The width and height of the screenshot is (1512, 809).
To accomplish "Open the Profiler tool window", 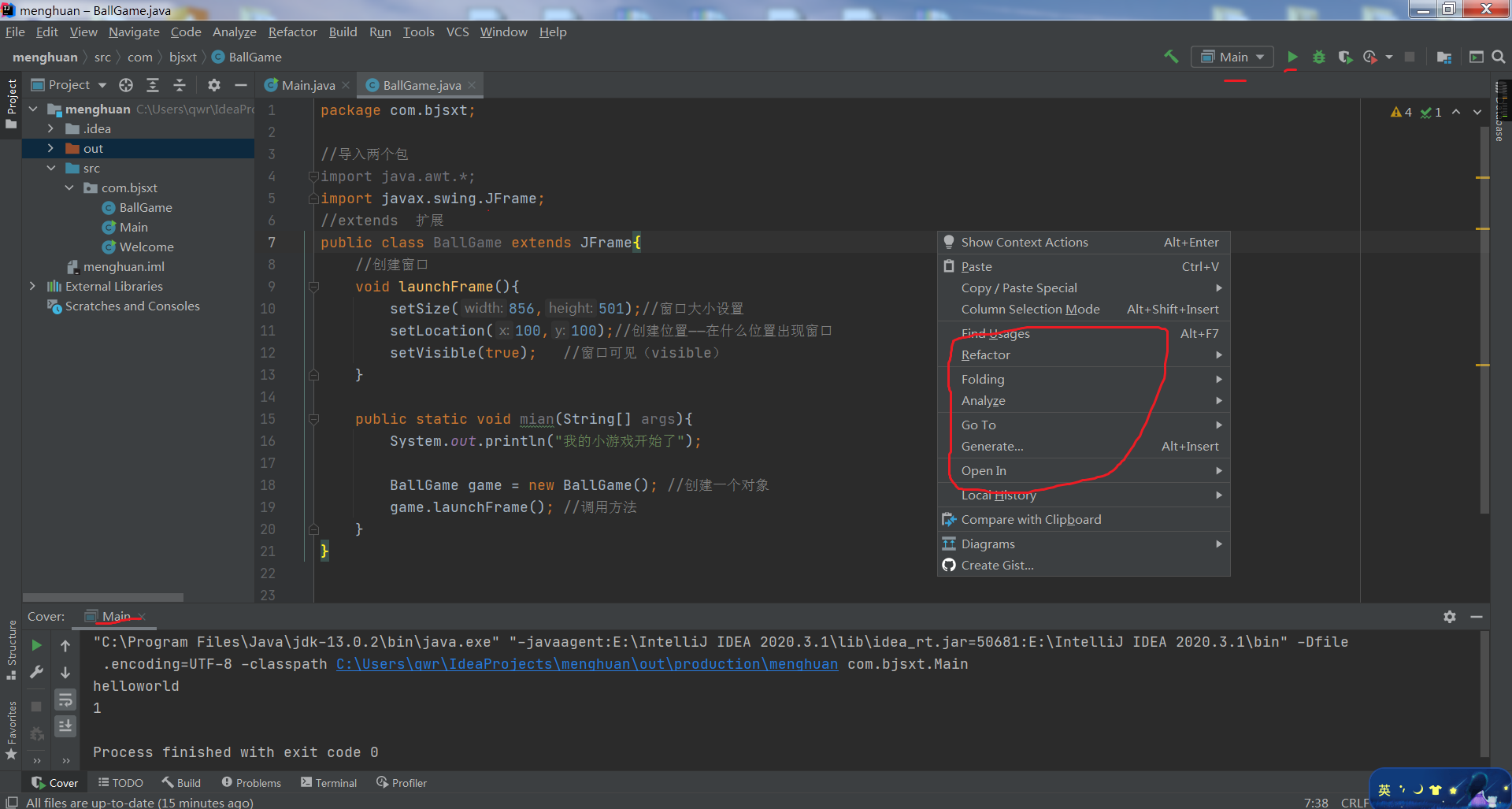I will coord(401,783).
